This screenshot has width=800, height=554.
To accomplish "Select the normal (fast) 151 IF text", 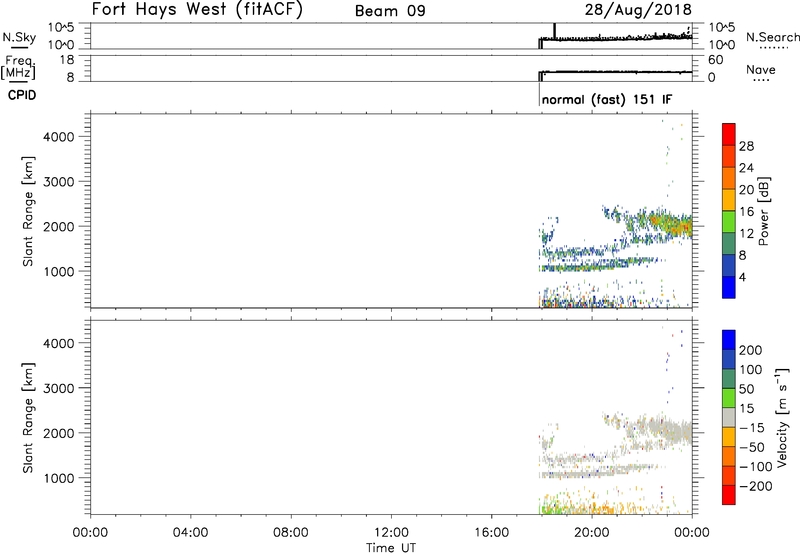I will point(607,99).
